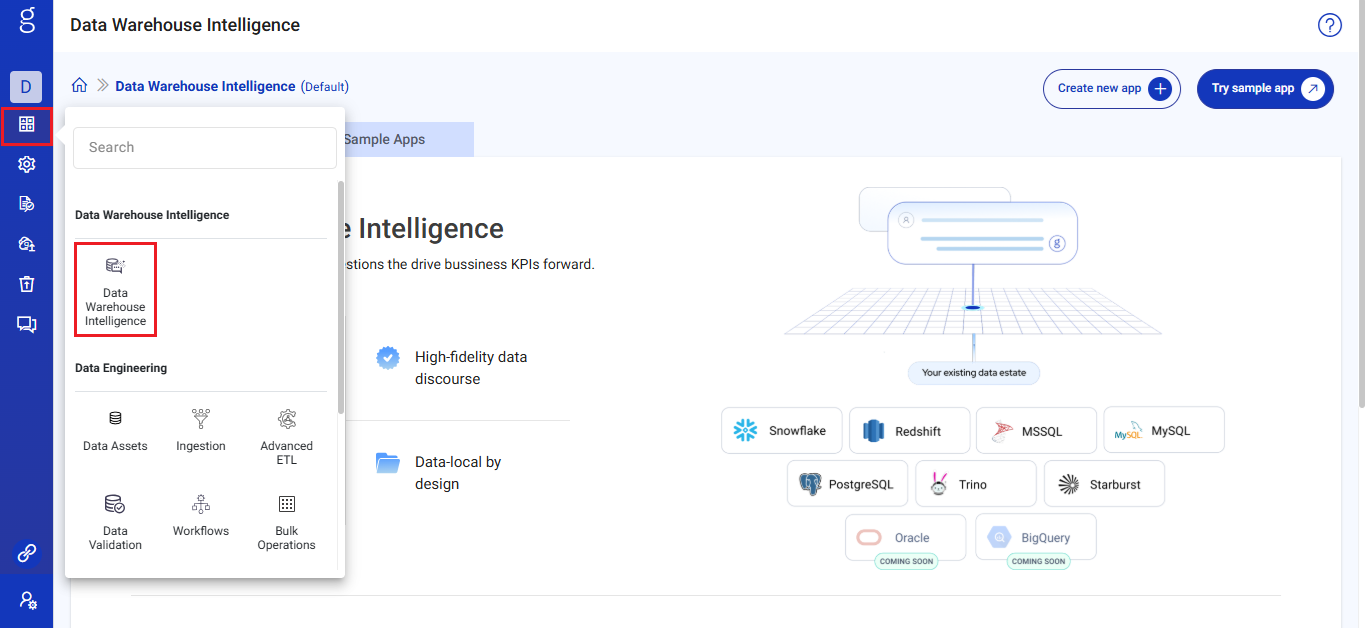
Task: Open Bulk Operations app
Action: pos(286,521)
